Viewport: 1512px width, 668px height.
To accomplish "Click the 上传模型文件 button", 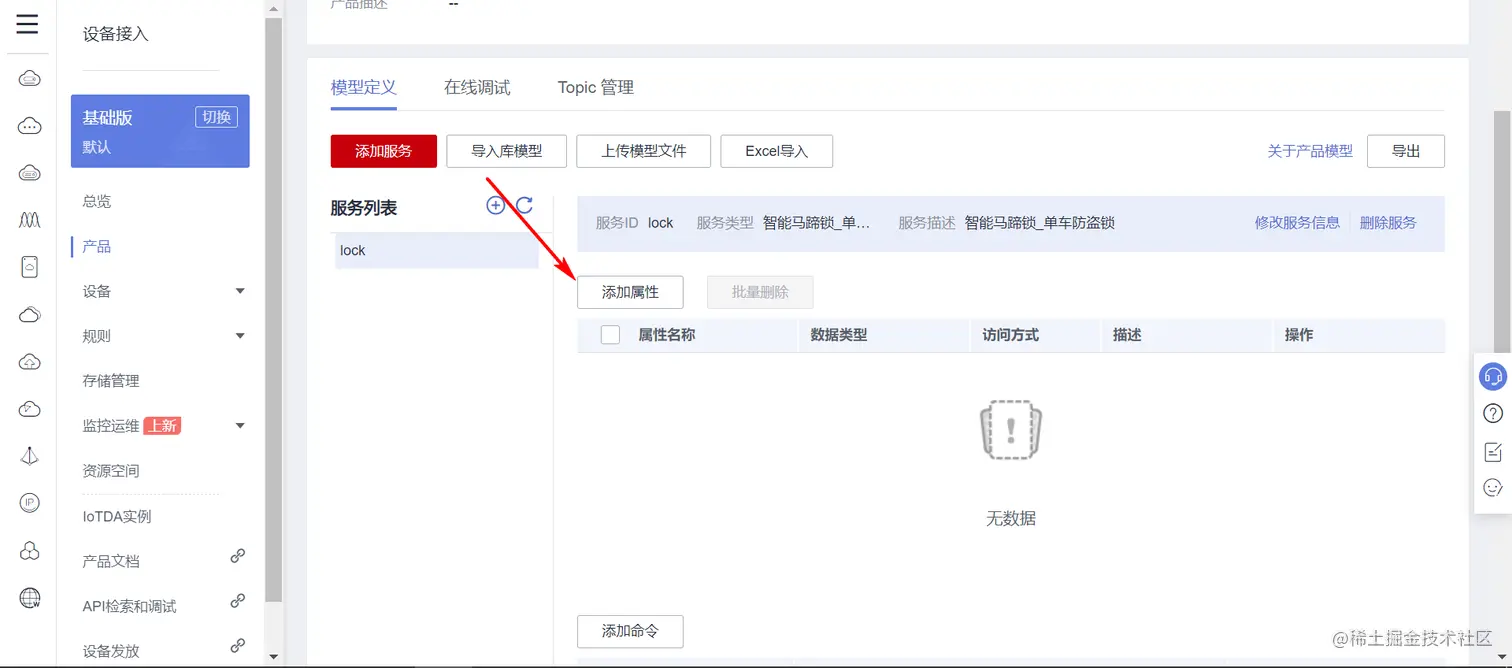I will (644, 151).
